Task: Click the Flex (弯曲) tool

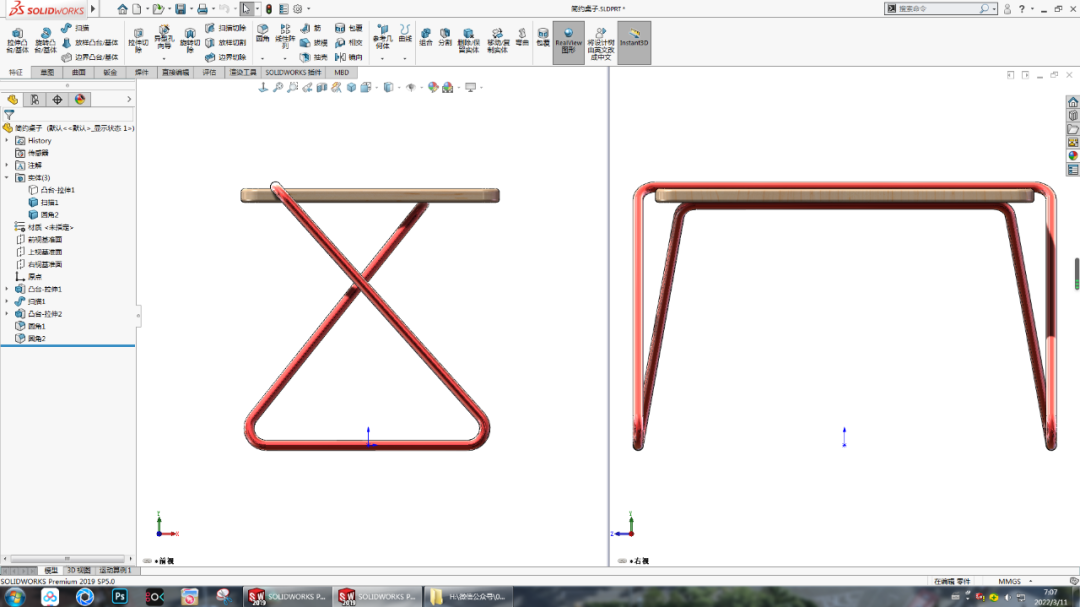Action: point(522,38)
